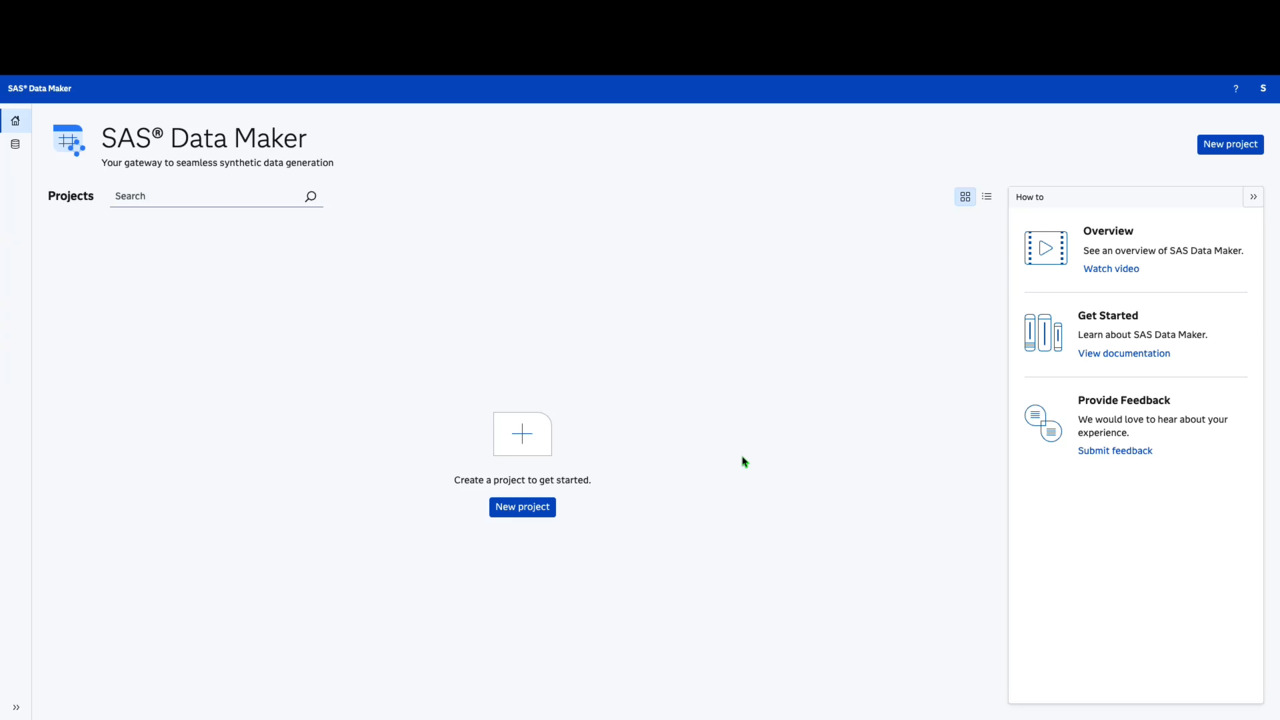Switch to grid view of projects

click(x=965, y=197)
